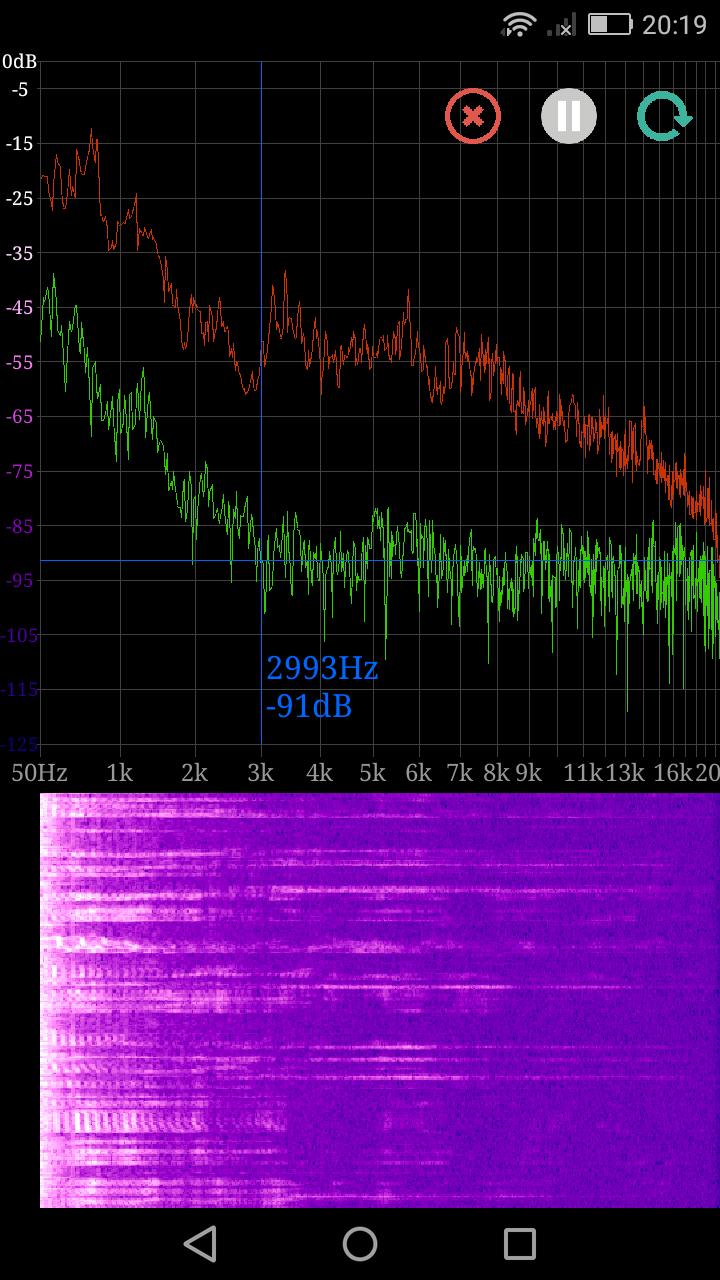Tap the -85 level axis label
The image size is (720, 1280).
click(20, 525)
